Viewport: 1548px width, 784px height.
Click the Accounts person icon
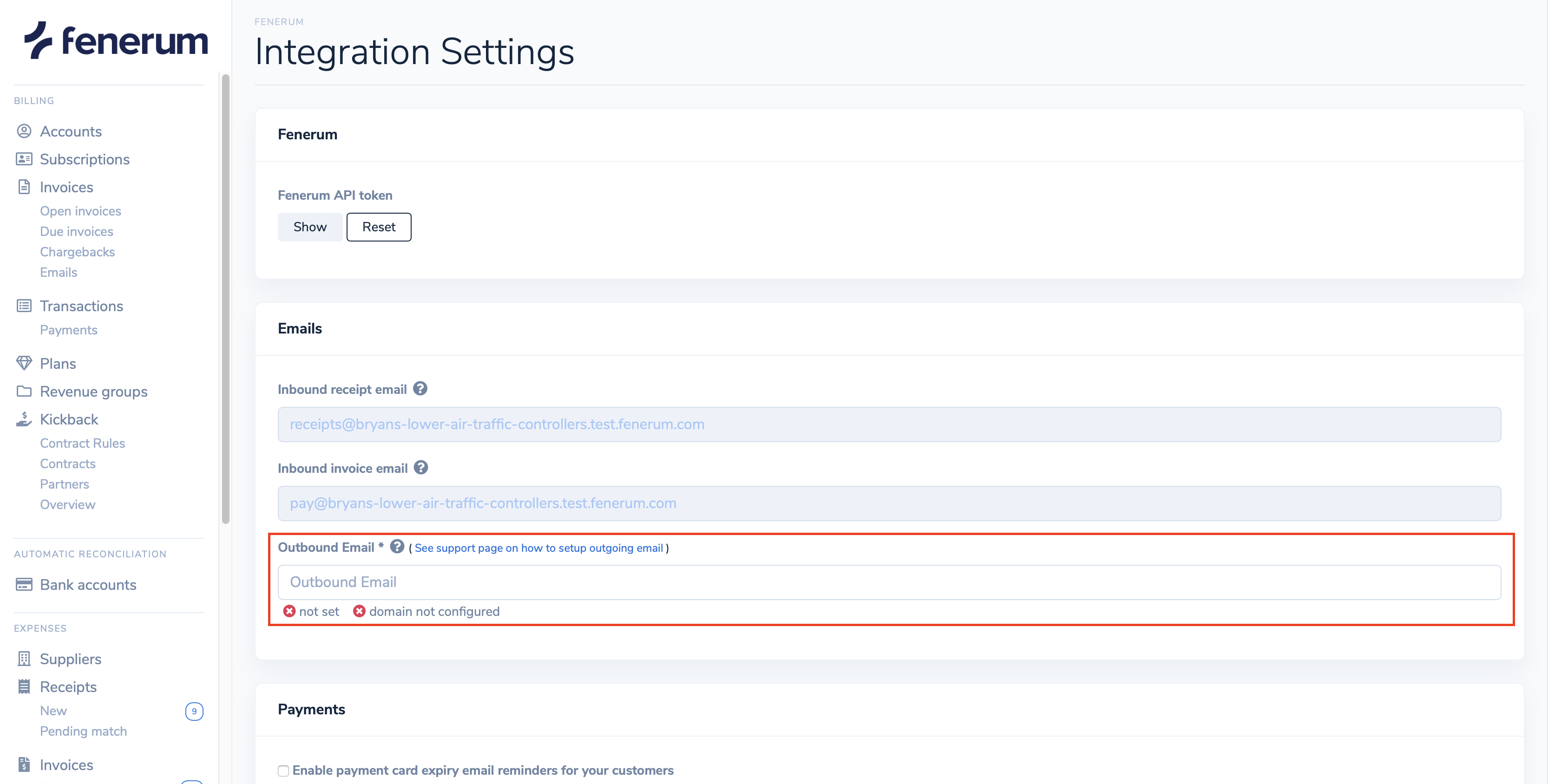24,131
